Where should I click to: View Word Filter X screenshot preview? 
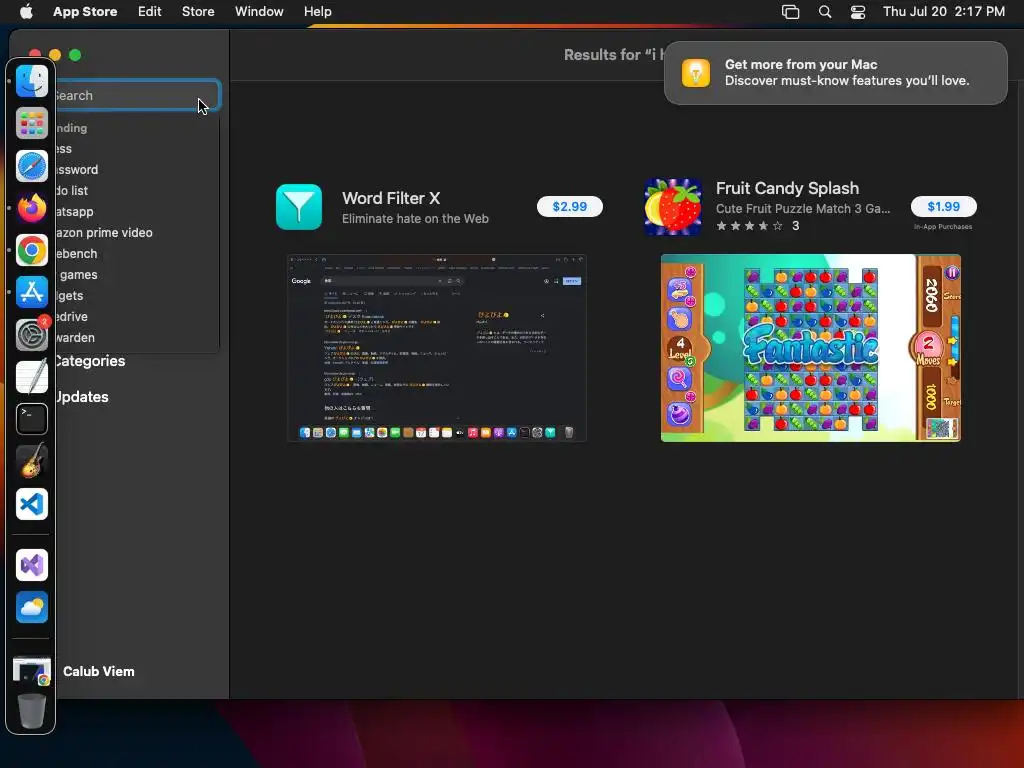[437, 347]
